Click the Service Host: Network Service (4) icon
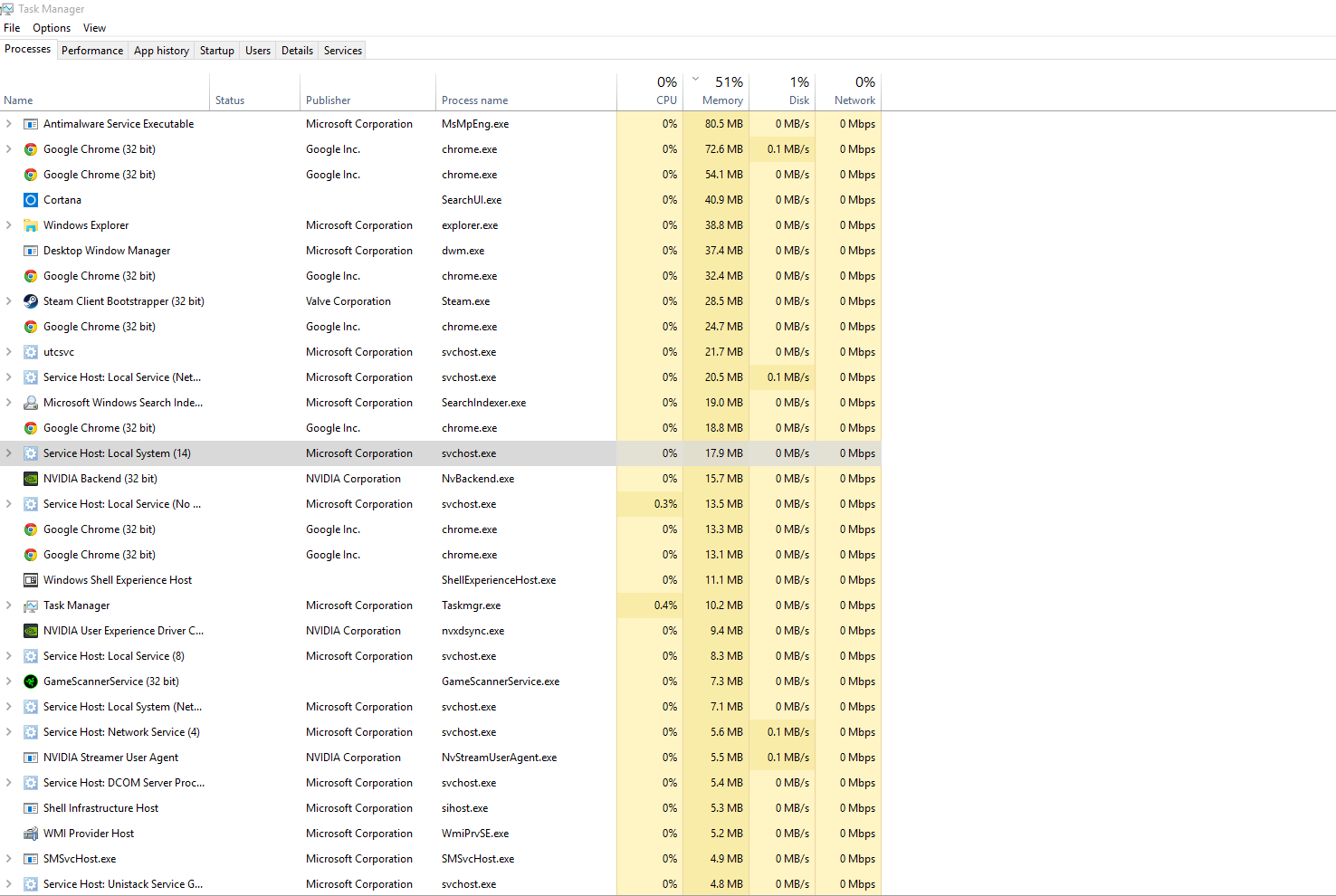 (x=31, y=732)
